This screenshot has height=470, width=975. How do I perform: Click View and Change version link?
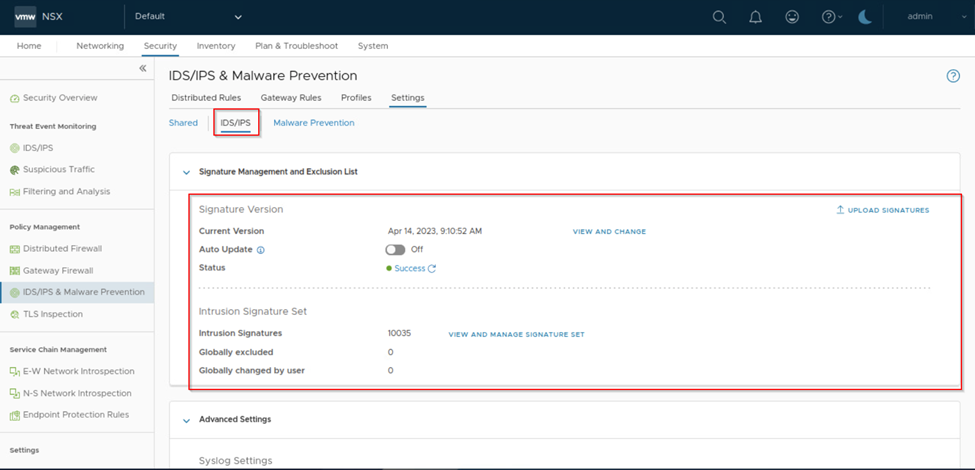click(x=609, y=232)
